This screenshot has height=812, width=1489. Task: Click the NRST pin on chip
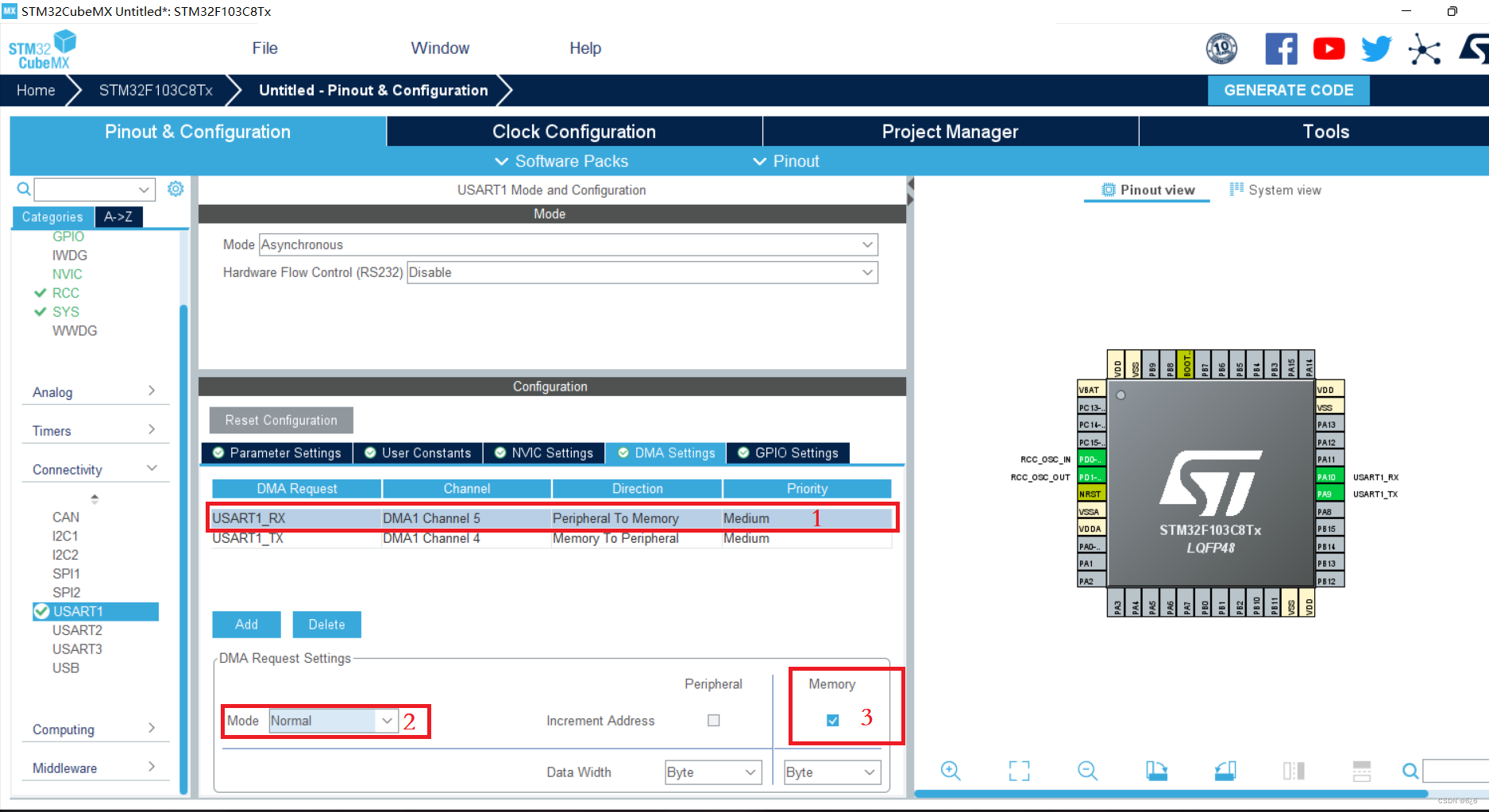tap(1091, 494)
